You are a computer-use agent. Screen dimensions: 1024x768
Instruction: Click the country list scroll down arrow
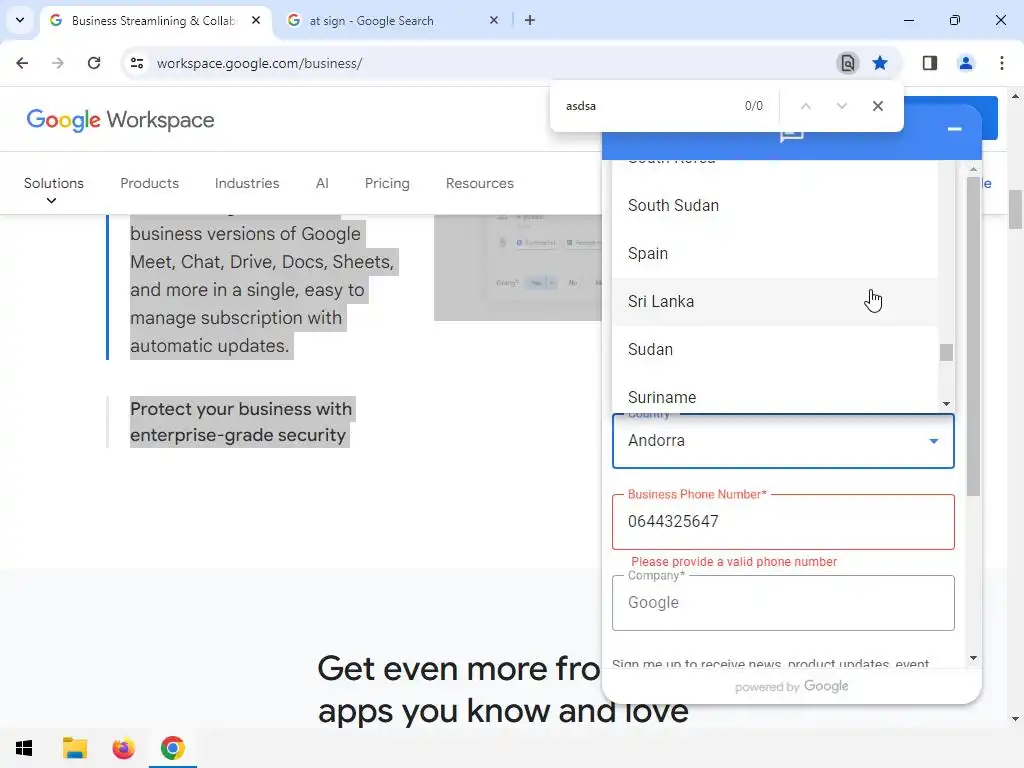tap(946, 404)
